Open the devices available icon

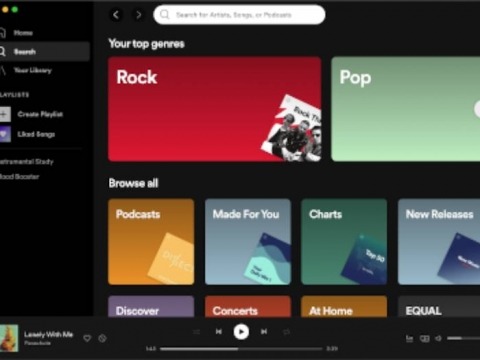424,339
